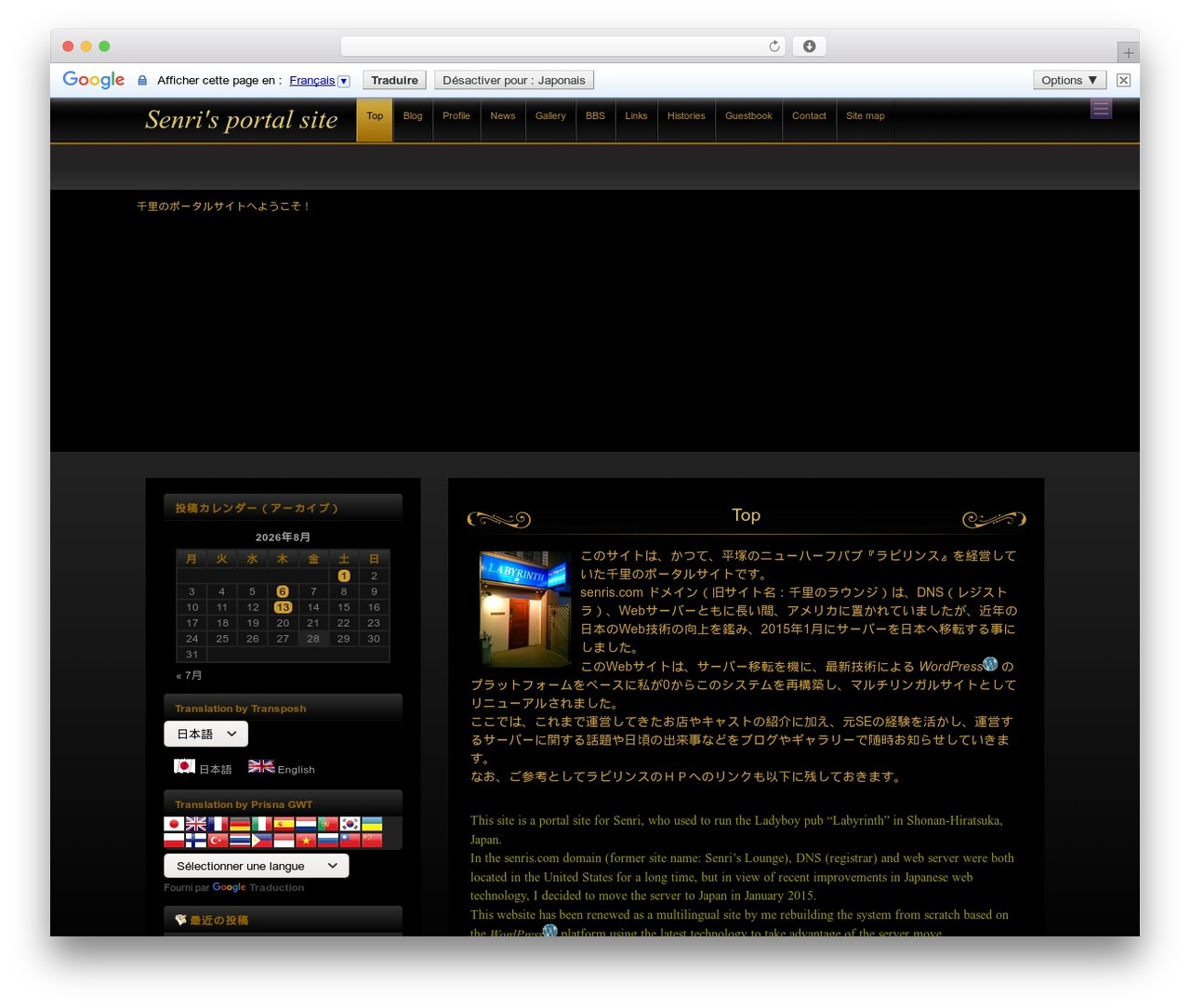Select the Ukraine flag icon

(372, 824)
